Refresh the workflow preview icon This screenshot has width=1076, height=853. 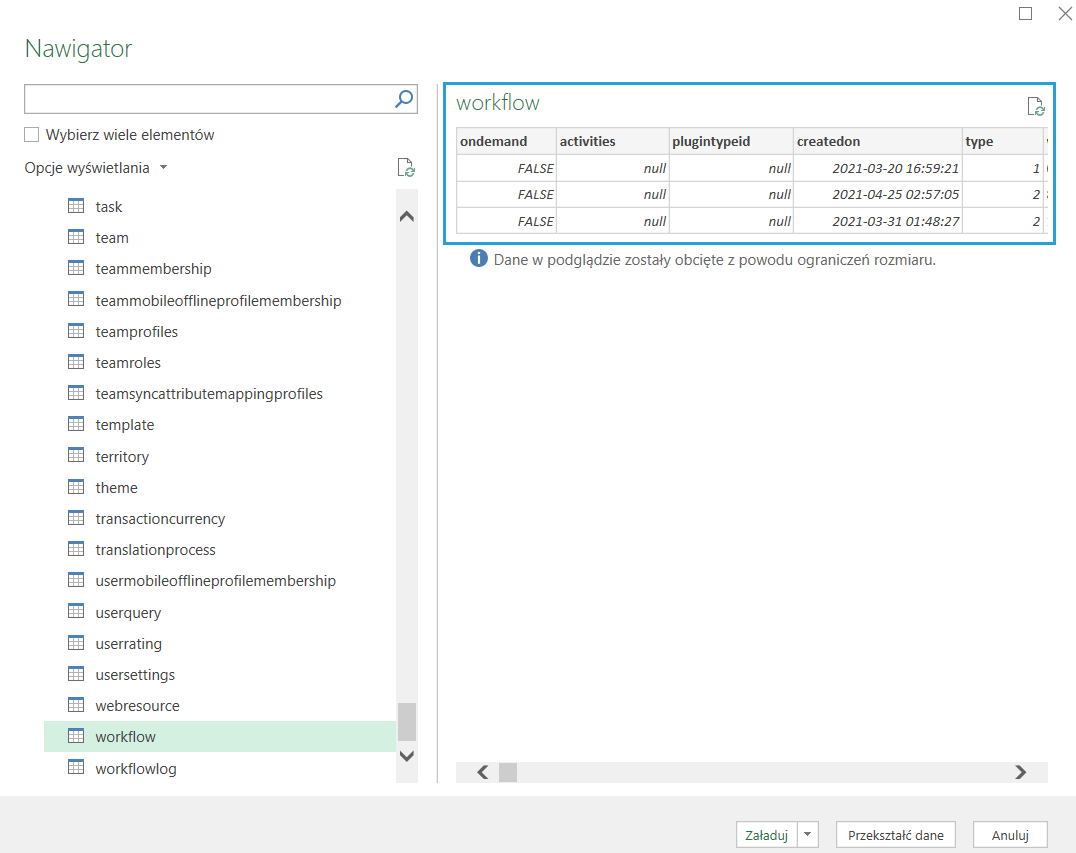pyautogui.click(x=1035, y=106)
